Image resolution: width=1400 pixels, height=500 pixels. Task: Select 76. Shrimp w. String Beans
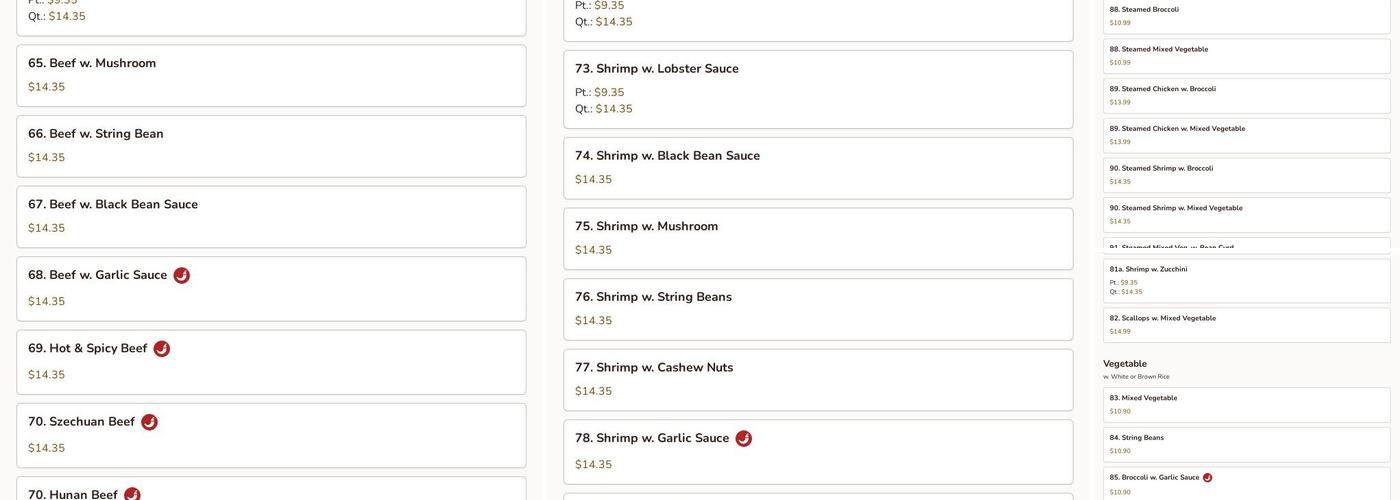point(817,309)
